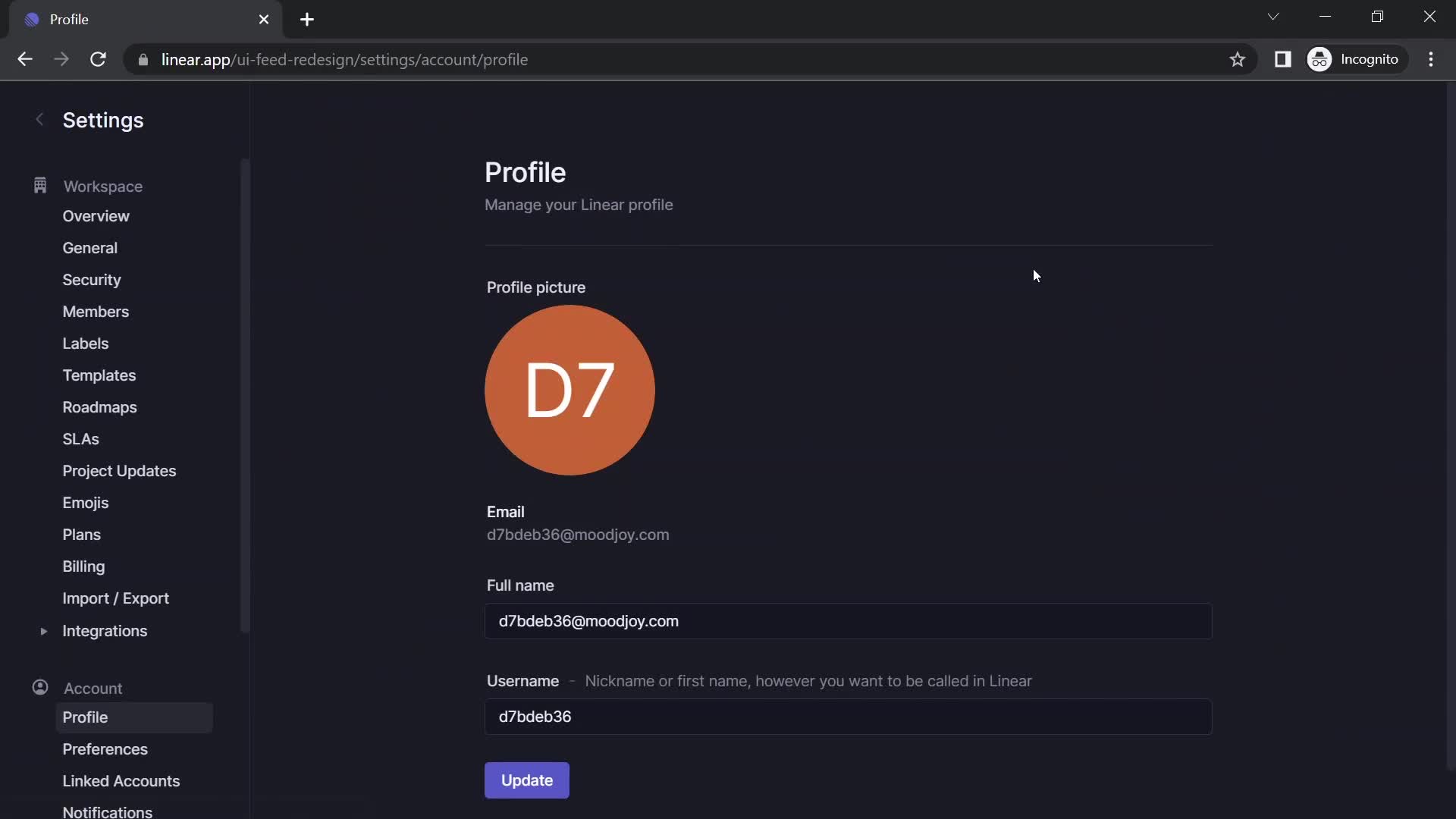Click the split screen browser icon
Screen dimensions: 1456x819
pos(1283,58)
